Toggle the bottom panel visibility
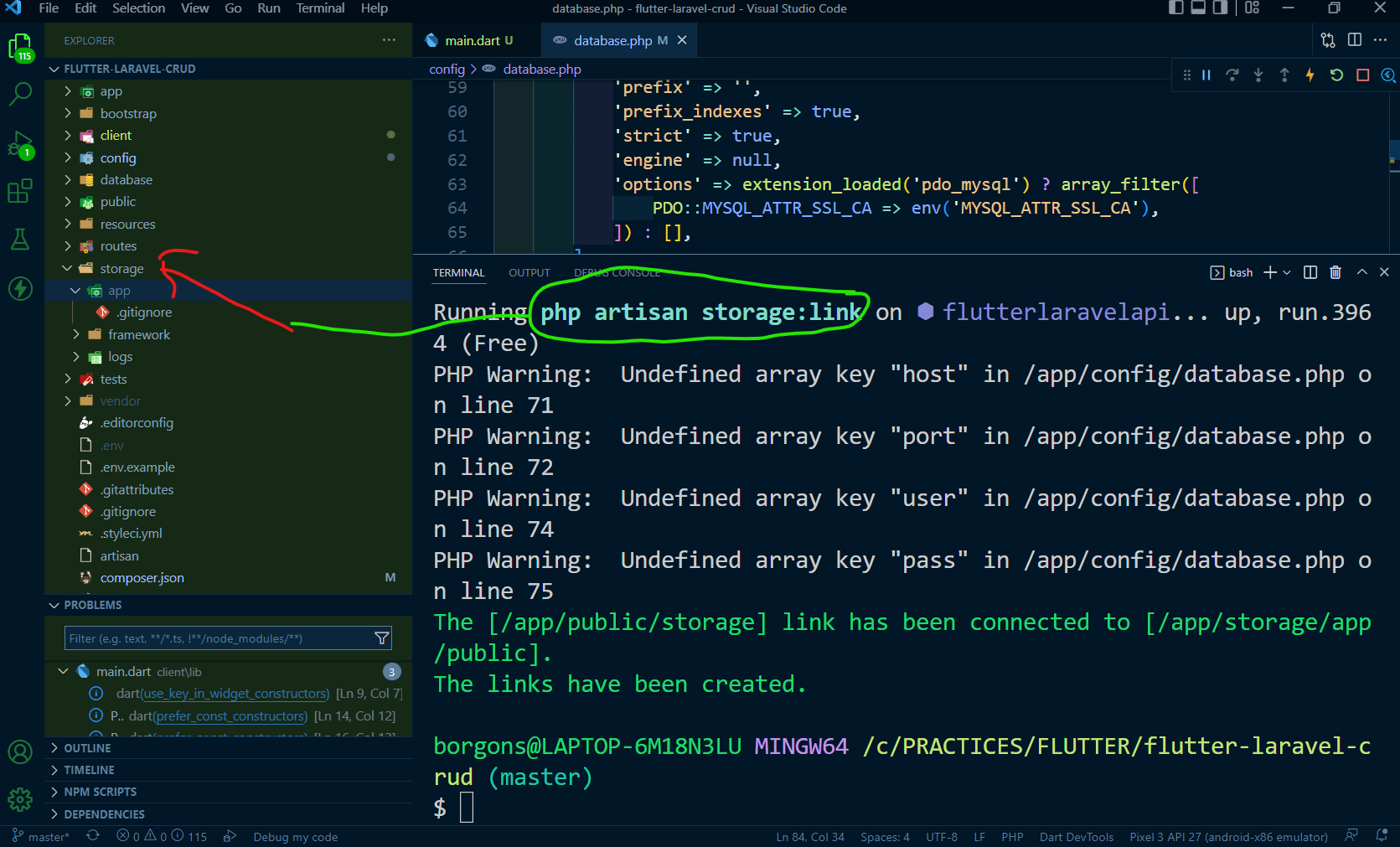Screen dimensions: 1400x847 1198,8
